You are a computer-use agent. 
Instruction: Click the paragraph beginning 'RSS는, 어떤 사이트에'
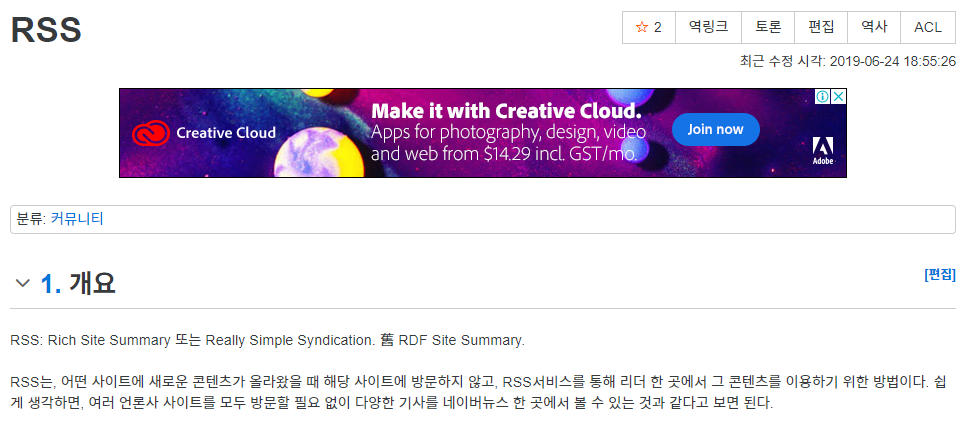click(479, 392)
